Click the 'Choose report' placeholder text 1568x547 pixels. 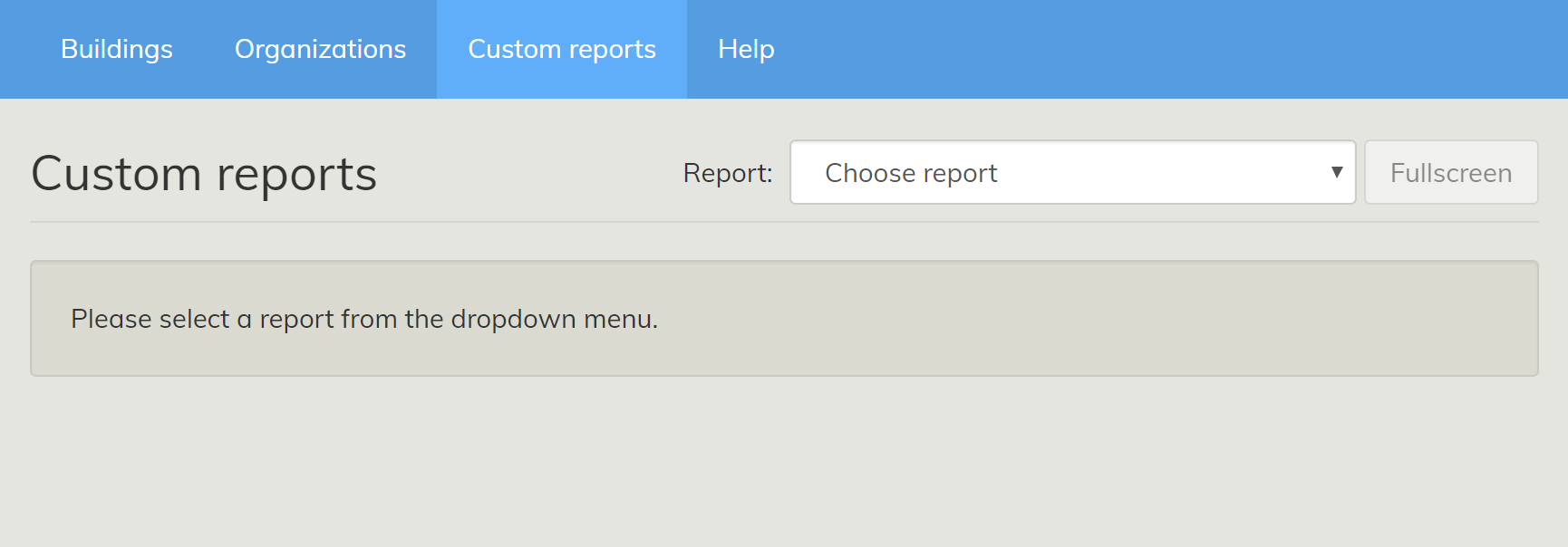click(911, 173)
